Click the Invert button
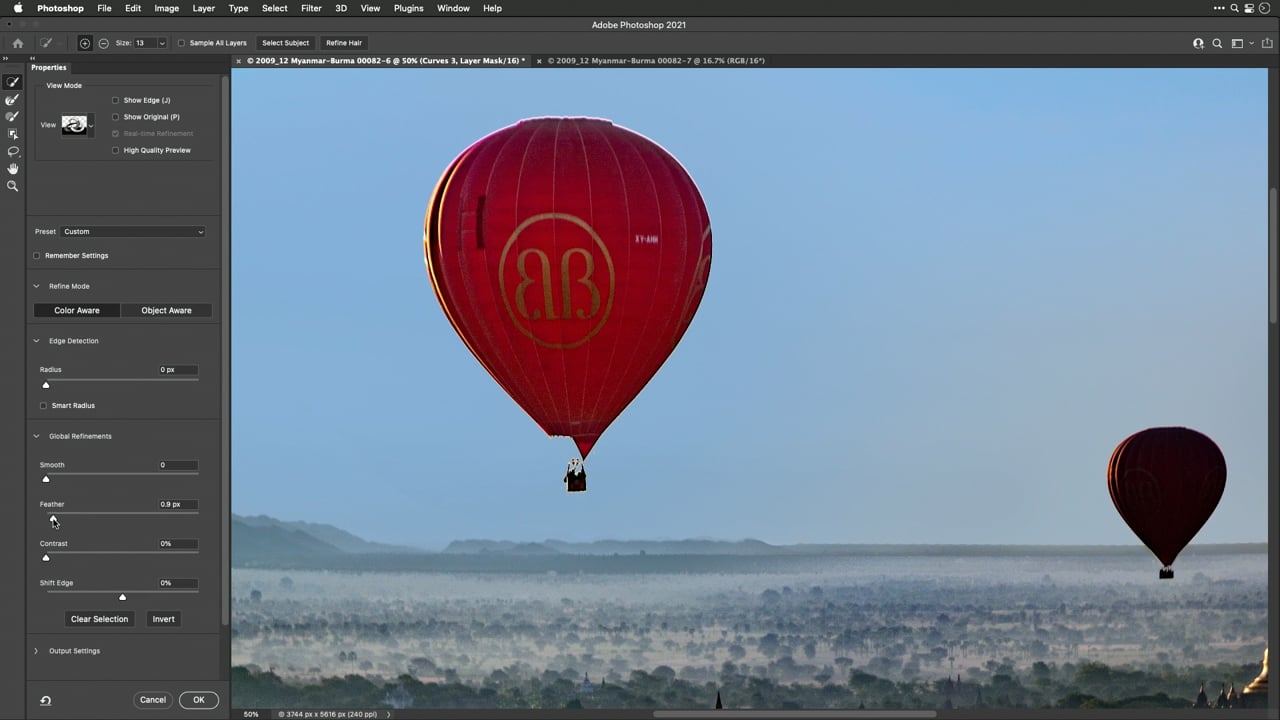This screenshot has width=1280, height=720. coord(163,619)
